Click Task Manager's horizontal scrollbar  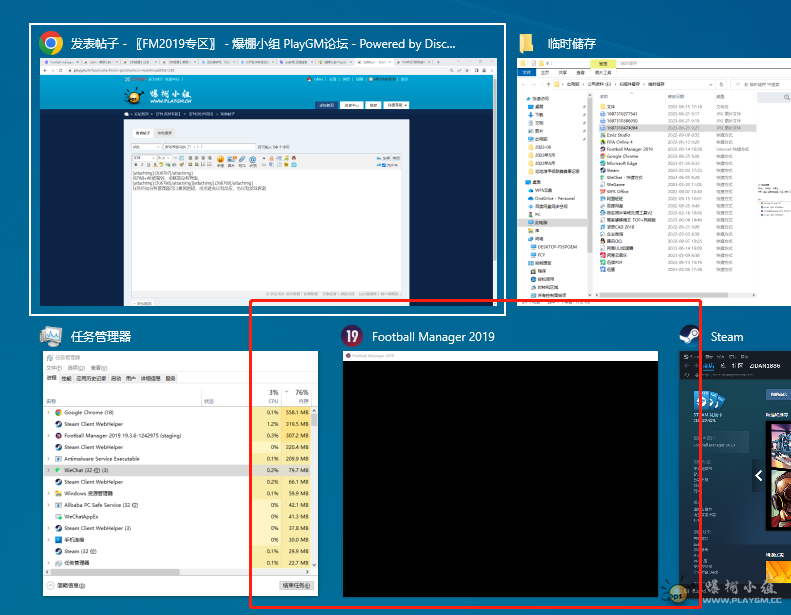point(115,571)
